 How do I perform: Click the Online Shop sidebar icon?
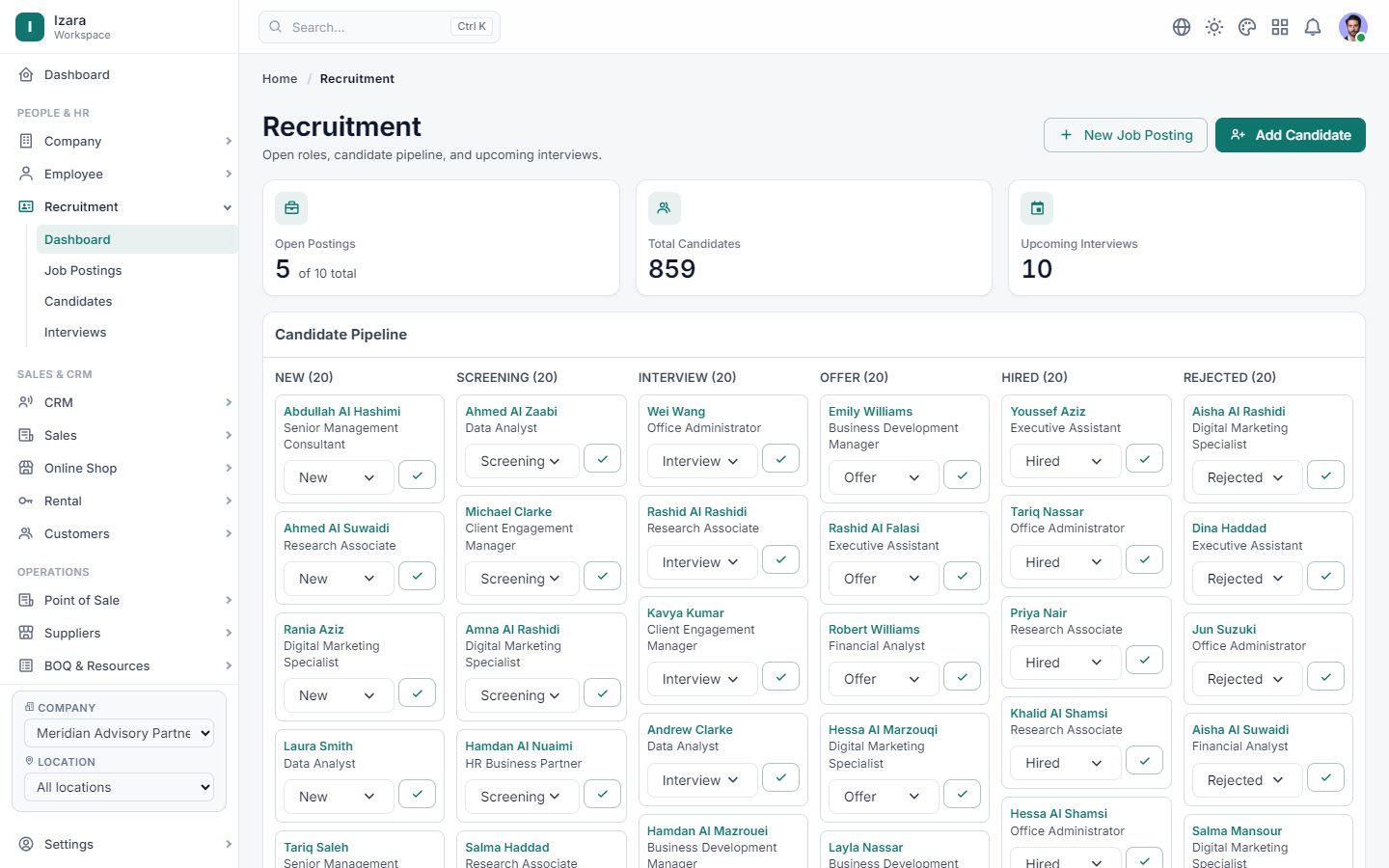click(26, 468)
